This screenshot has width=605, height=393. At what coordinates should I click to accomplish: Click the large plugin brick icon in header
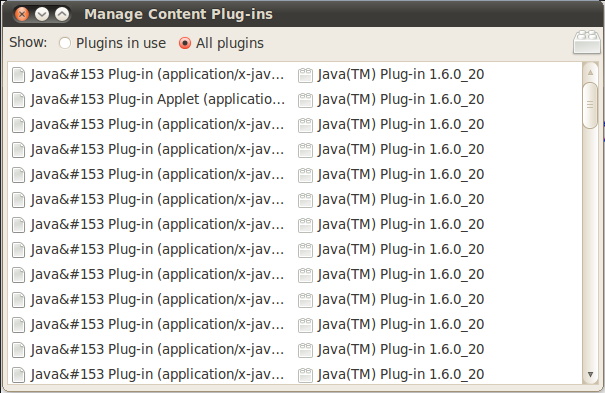pyautogui.click(x=586, y=42)
